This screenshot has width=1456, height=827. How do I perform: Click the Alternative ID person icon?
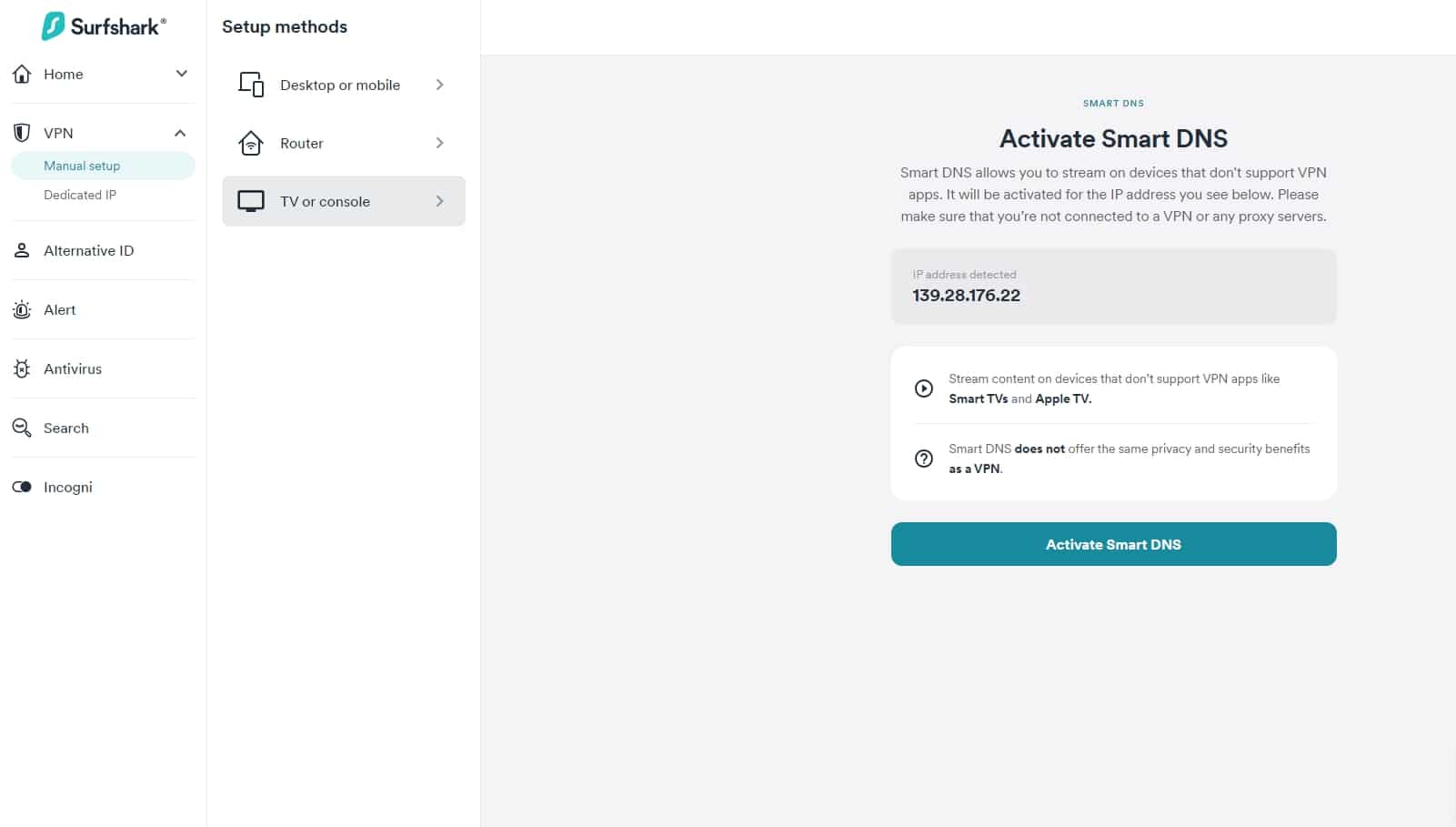click(x=22, y=250)
